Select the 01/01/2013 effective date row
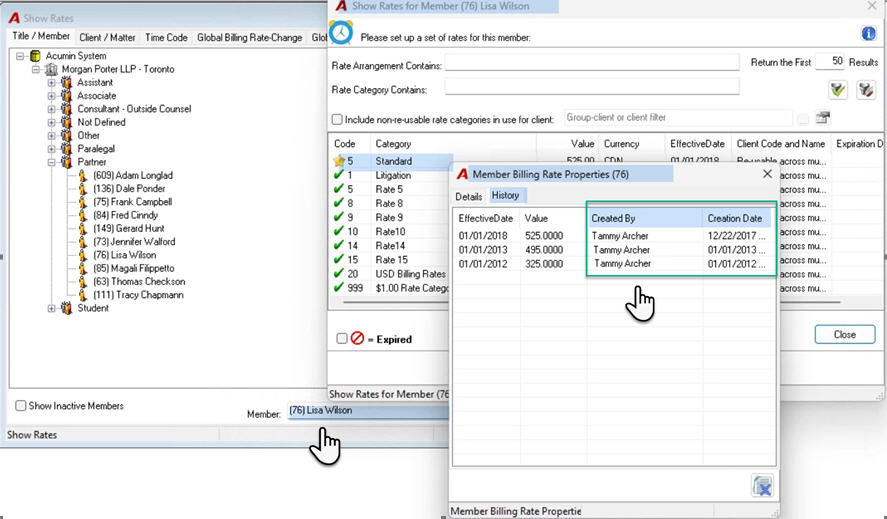 tap(614, 250)
